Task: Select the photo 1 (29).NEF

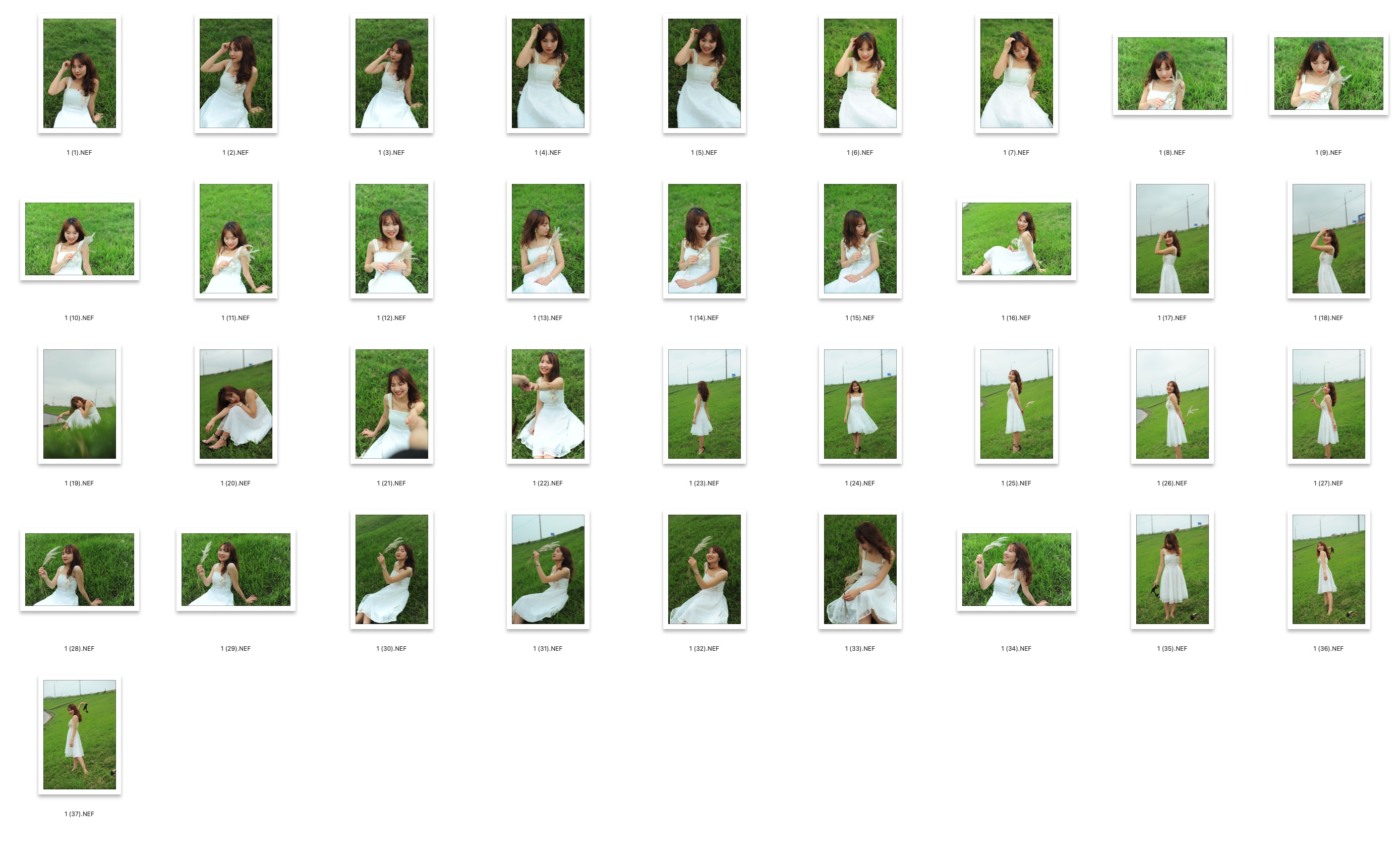Action: tap(236, 569)
